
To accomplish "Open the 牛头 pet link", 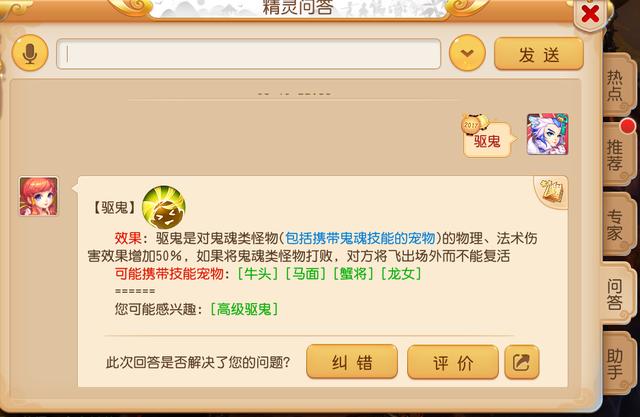I will 258,274.
